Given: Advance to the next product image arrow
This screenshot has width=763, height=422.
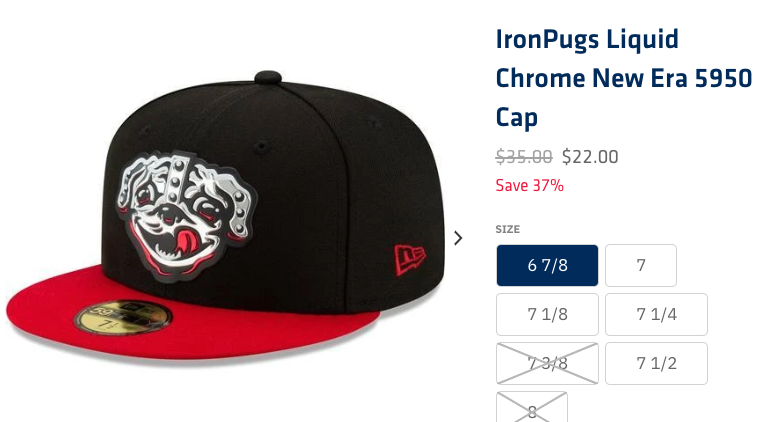Looking at the screenshot, I should (458, 238).
